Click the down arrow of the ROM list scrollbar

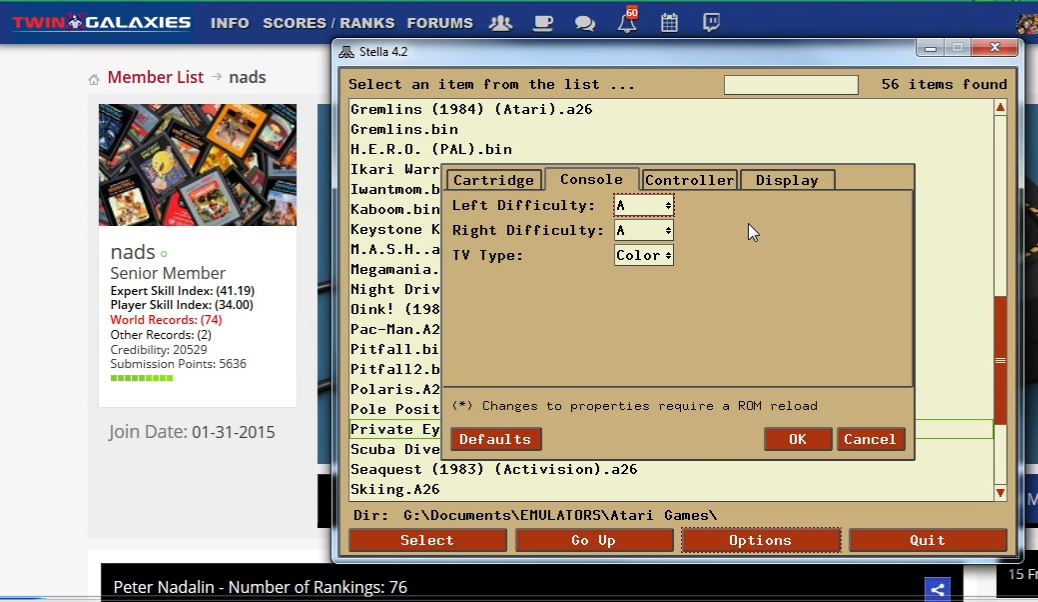1000,493
